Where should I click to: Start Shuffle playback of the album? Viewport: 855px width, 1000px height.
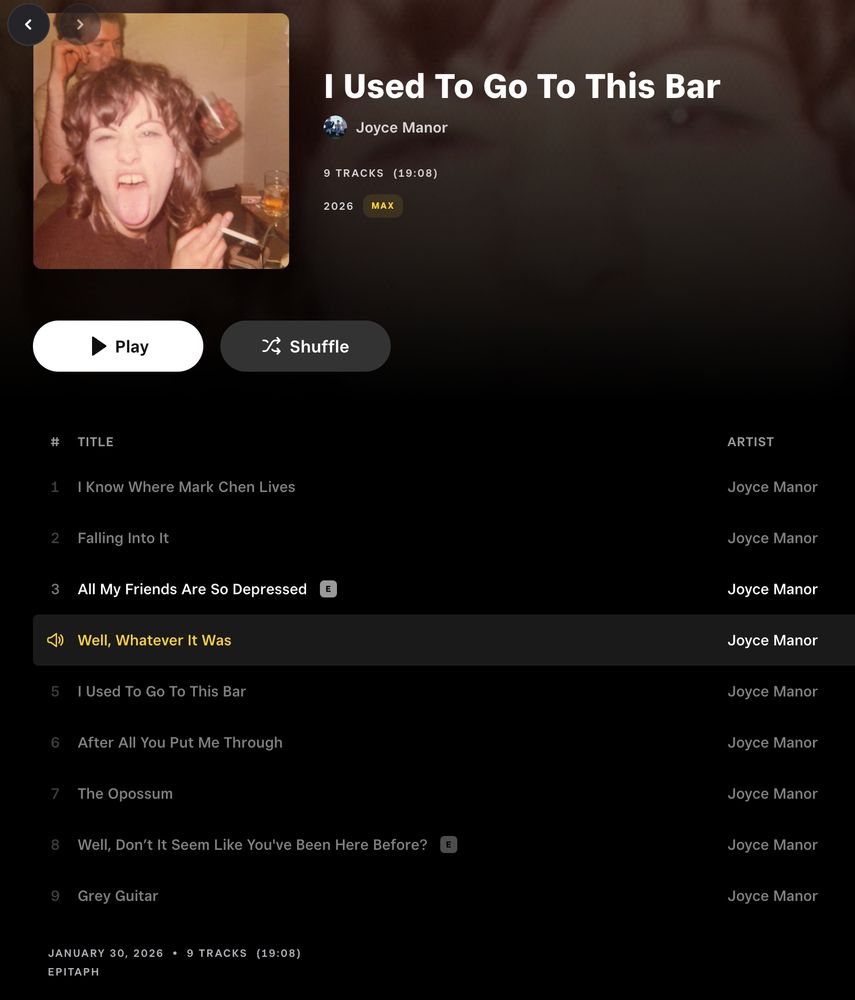coord(305,346)
